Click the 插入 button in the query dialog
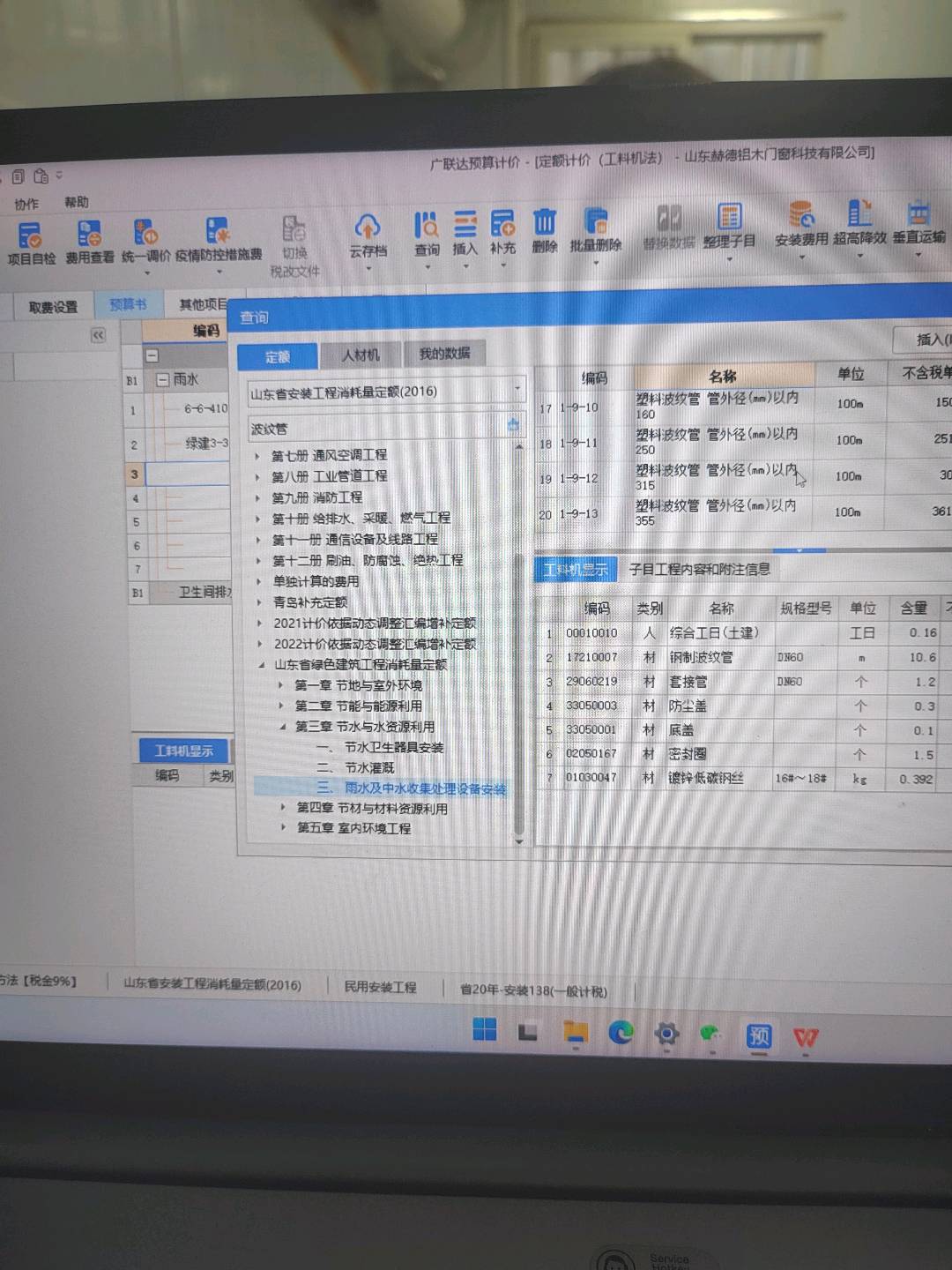This screenshot has width=952, height=1270. click(x=926, y=339)
